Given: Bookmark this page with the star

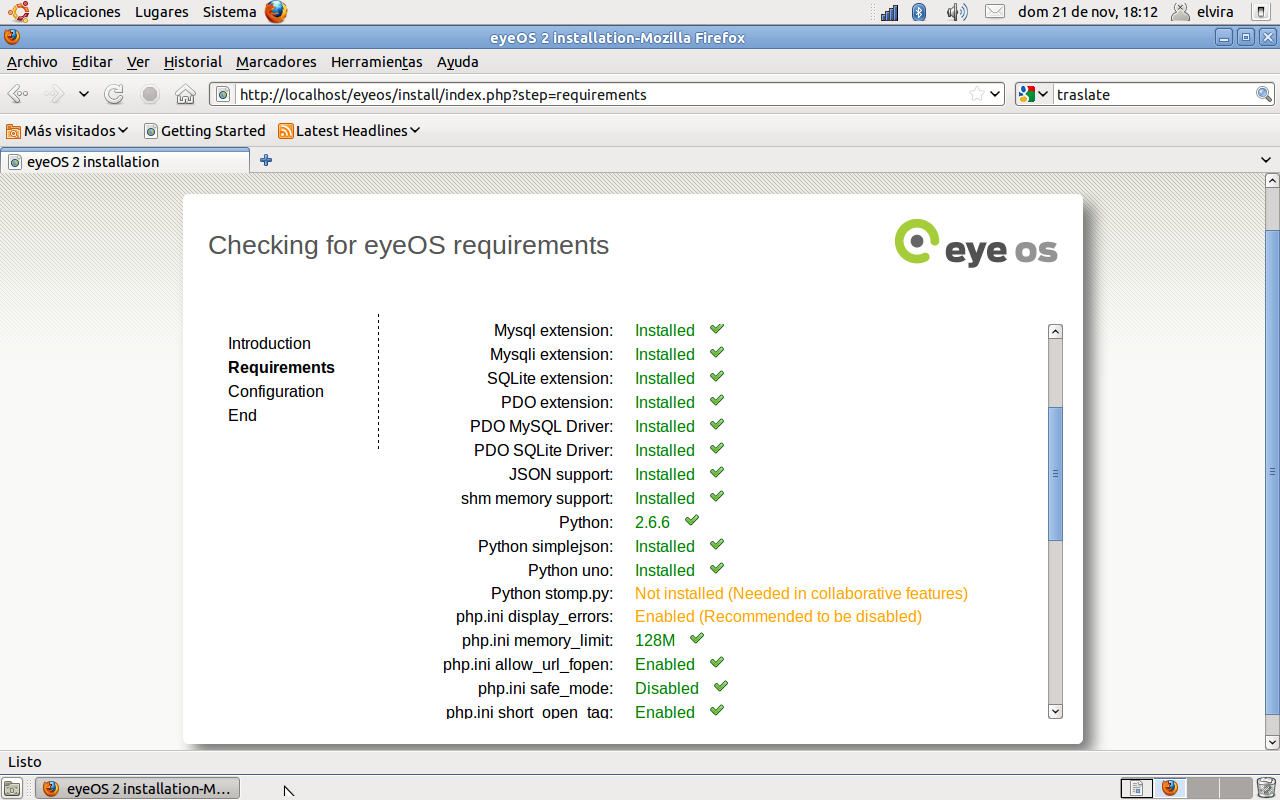Looking at the screenshot, I should click(x=977, y=94).
